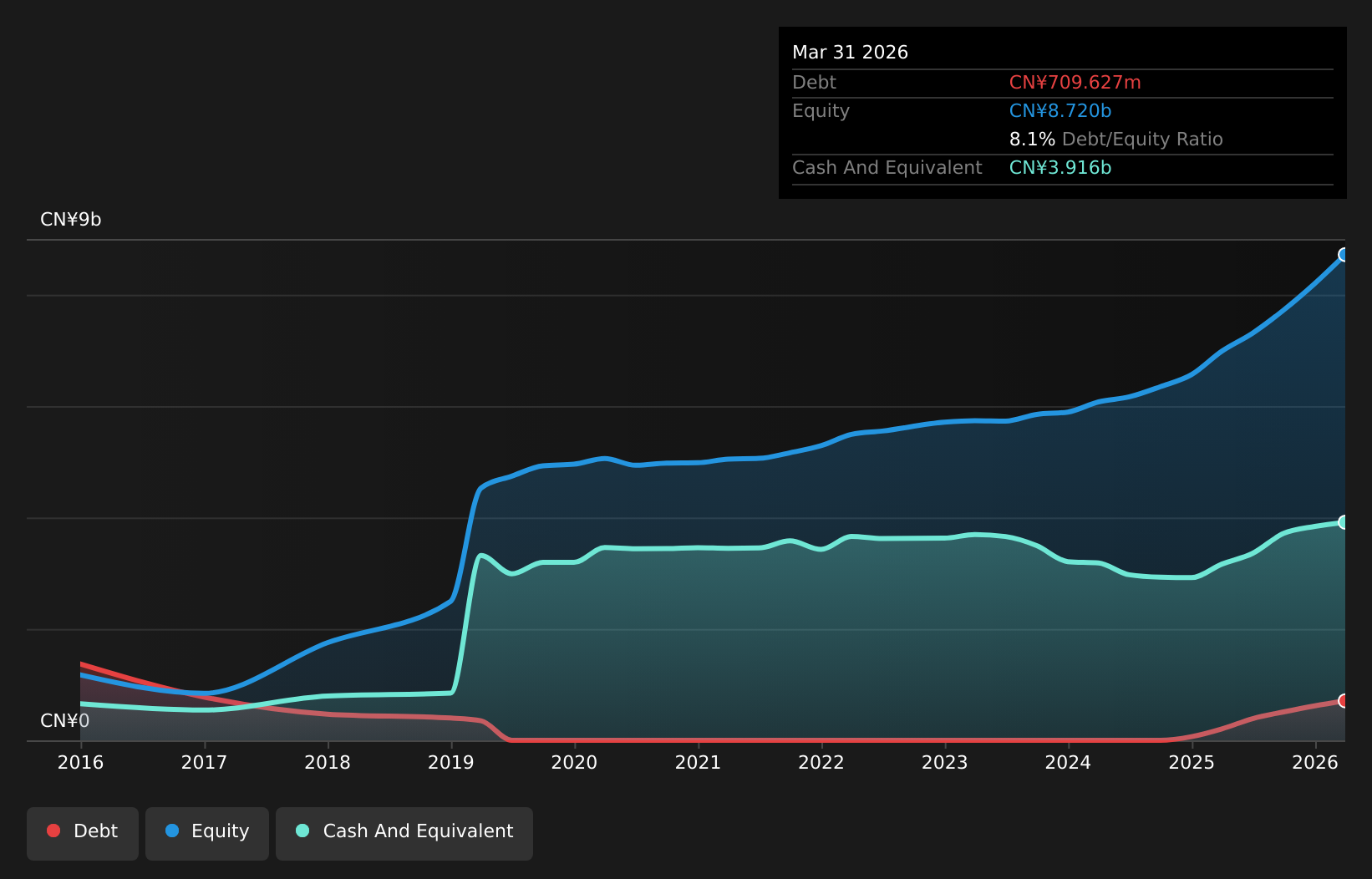
Task: Click the Cash And Equivalent tooltip label
Action: pos(887,168)
